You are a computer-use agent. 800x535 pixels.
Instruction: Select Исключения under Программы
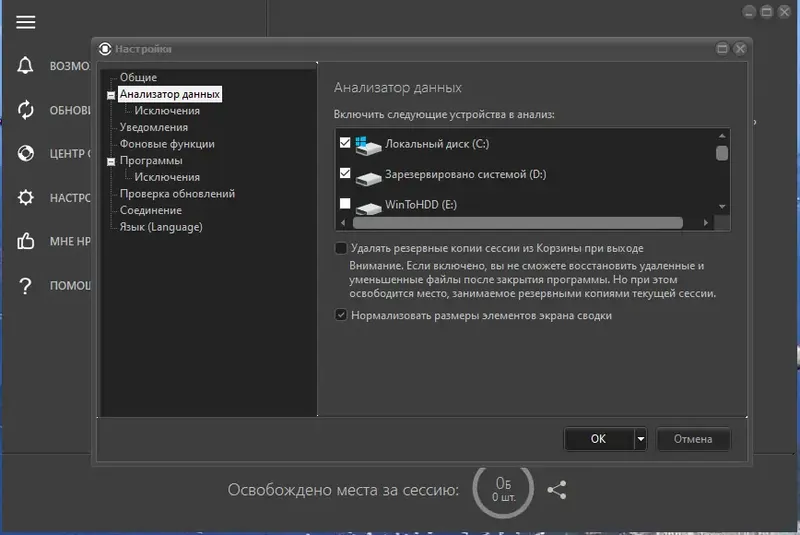(167, 177)
